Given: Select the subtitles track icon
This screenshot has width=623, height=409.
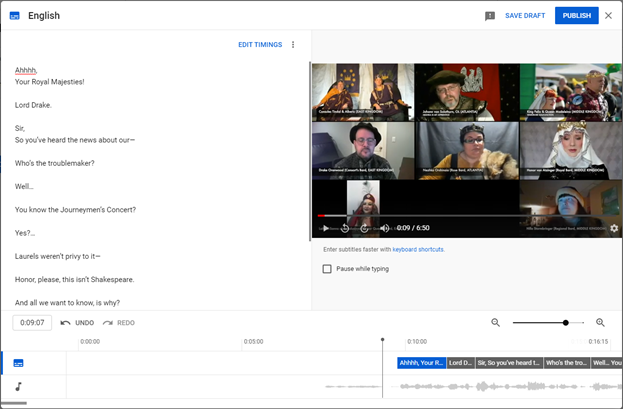Looking at the screenshot, I should (18, 363).
